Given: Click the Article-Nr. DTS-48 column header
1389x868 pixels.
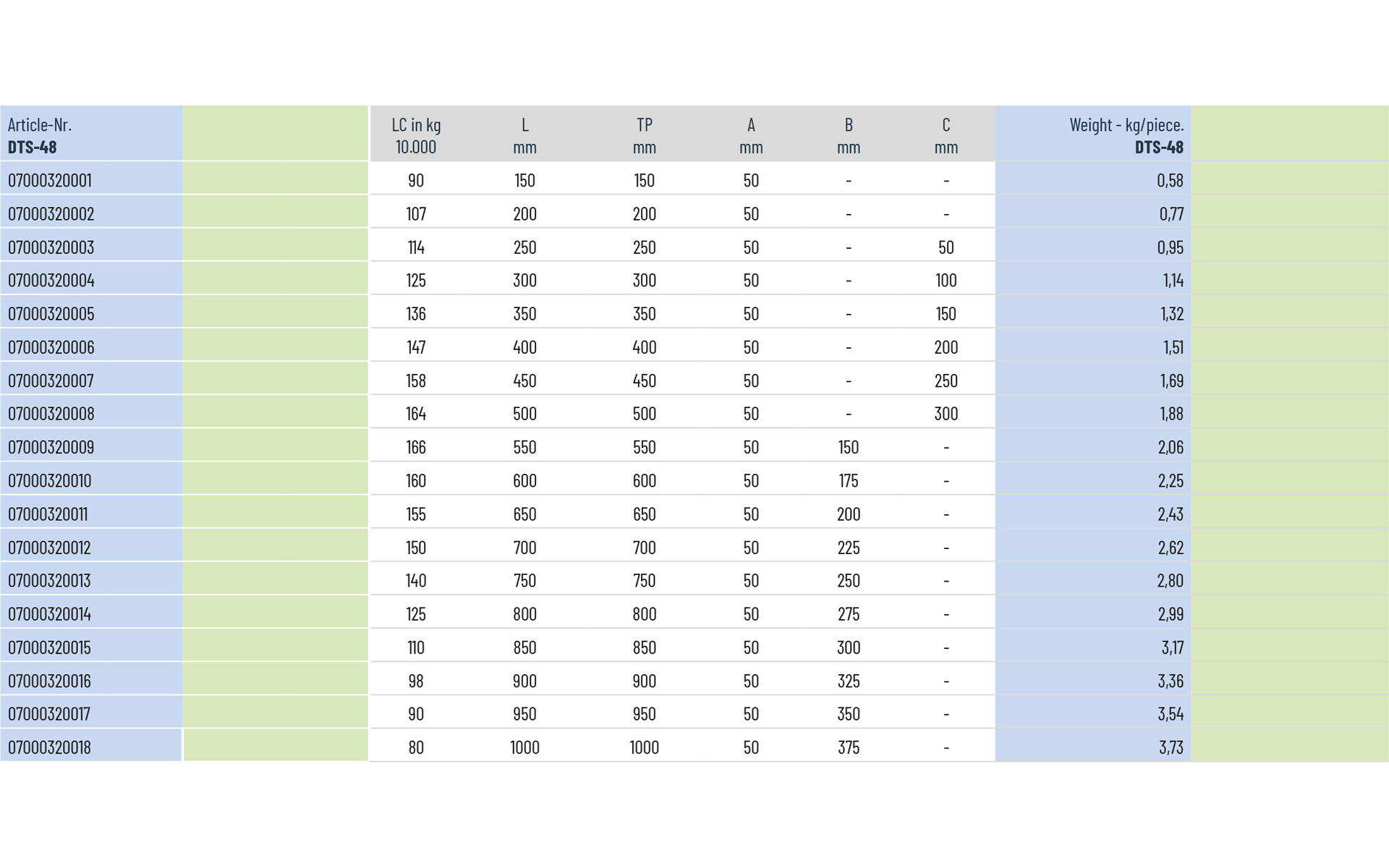Looking at the screenshot, I should click(40, 135).
